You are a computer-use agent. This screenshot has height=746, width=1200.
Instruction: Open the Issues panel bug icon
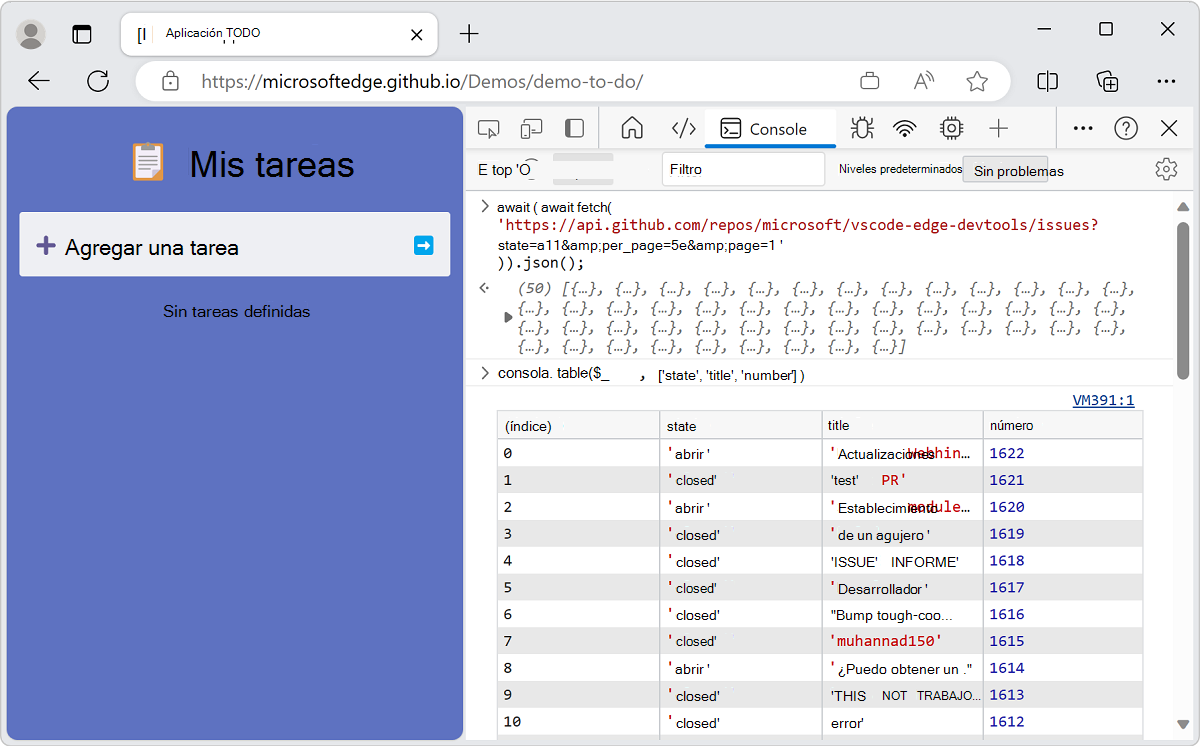tap(860, 128)
